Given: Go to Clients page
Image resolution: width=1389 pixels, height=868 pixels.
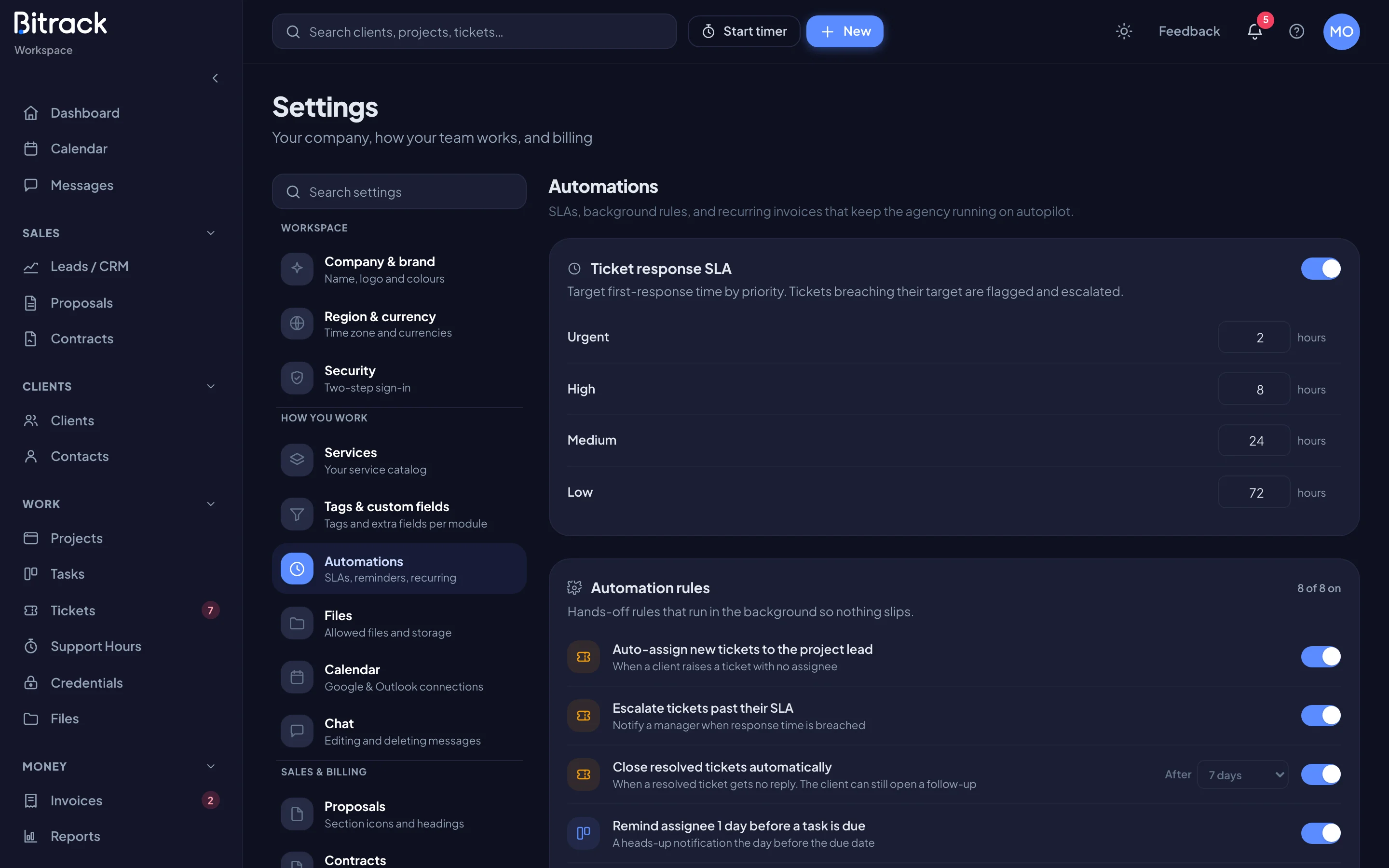Looking at the screenshot, I should (x=120, y=421).
